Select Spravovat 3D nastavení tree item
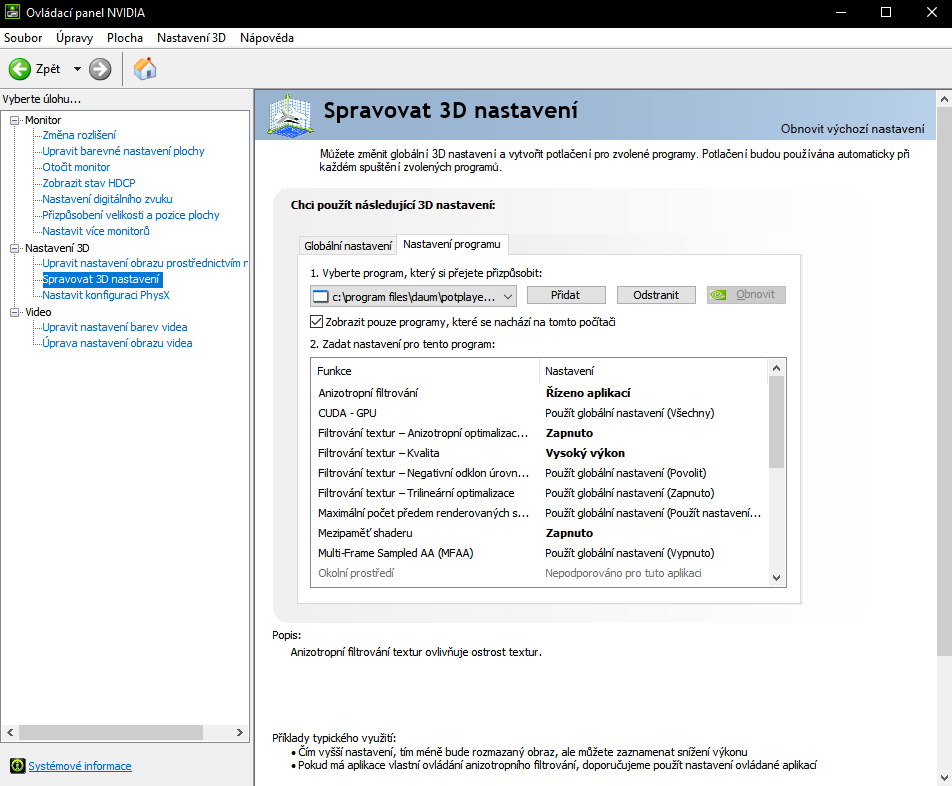 click(x=101, y=279)
